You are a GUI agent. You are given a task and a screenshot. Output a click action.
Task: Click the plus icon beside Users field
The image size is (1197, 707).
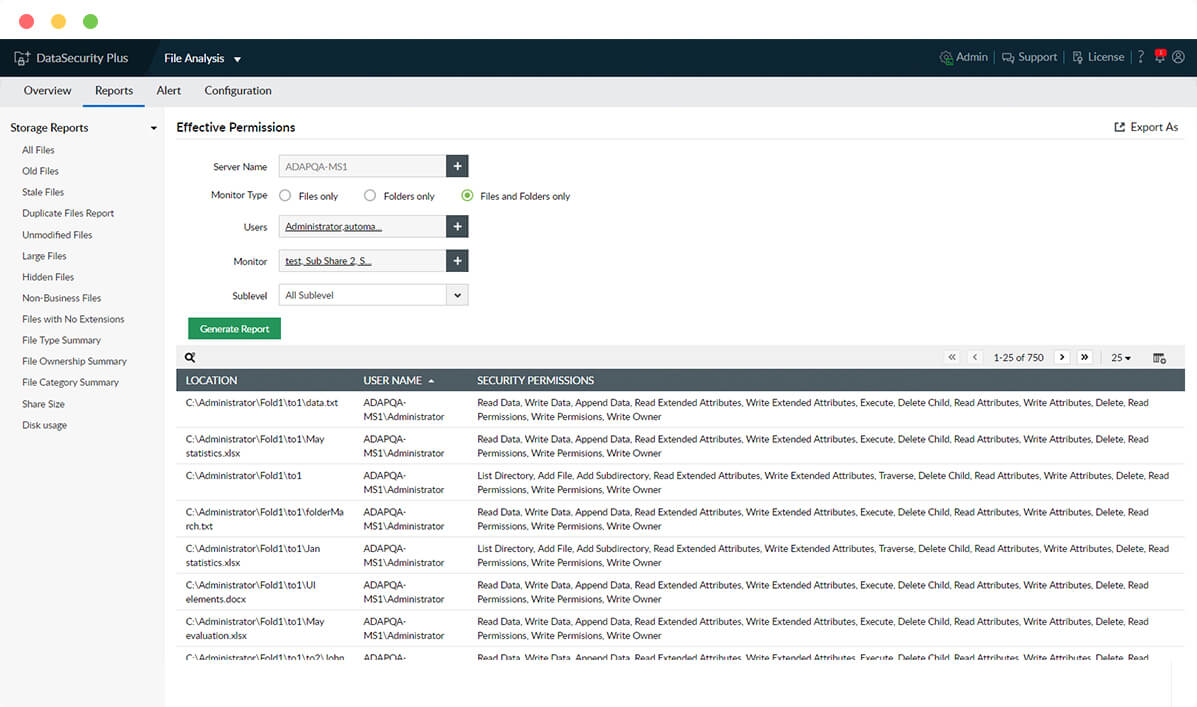tap(457, 227)
